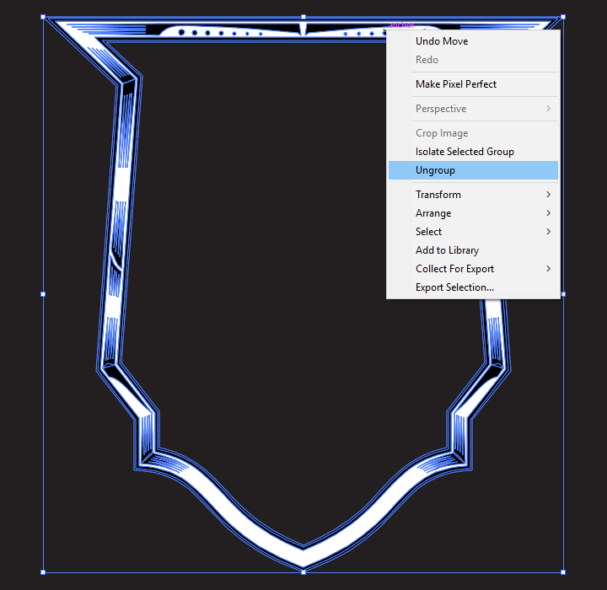This screenshot has width=607, height=590.
Task: Click Make Pixel Perfect menu entry
Action: click(x=456, y=84)
